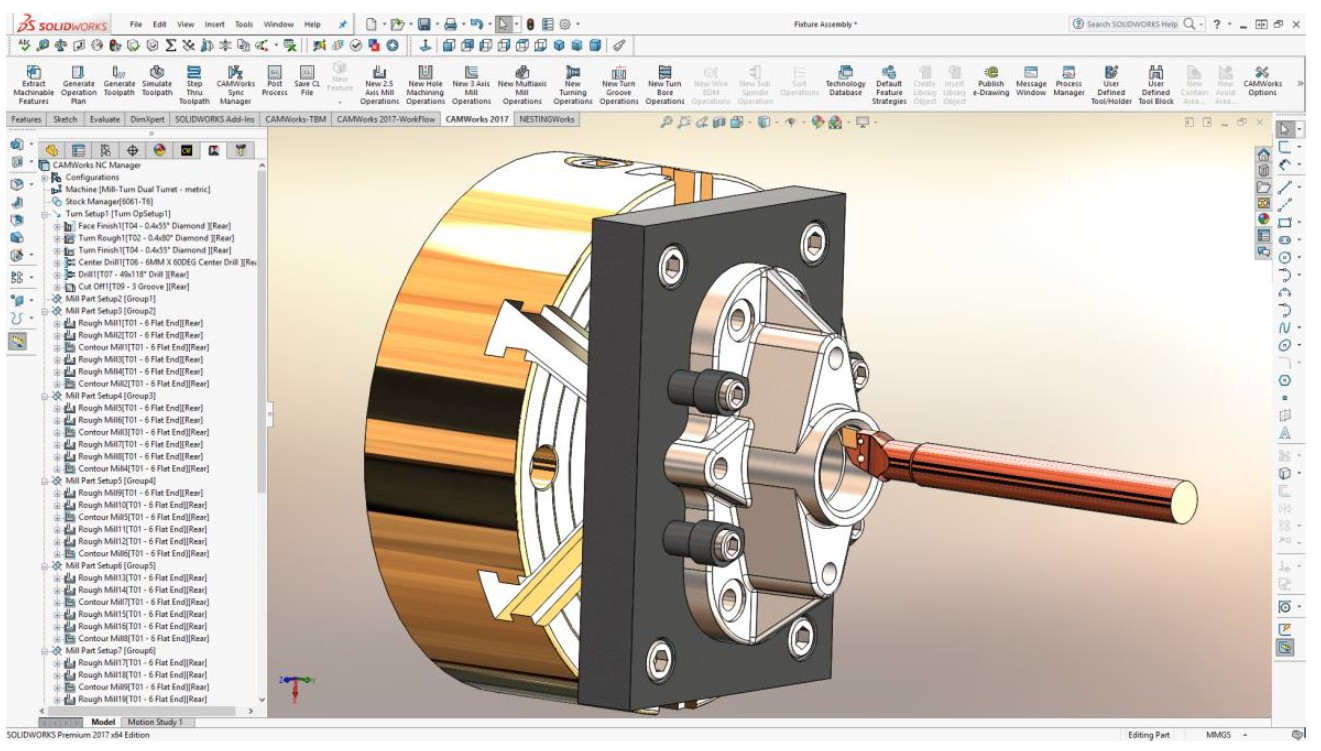The image size is (1321, 751).
Task: Click the Post Process icon
Action: [275, 73]
